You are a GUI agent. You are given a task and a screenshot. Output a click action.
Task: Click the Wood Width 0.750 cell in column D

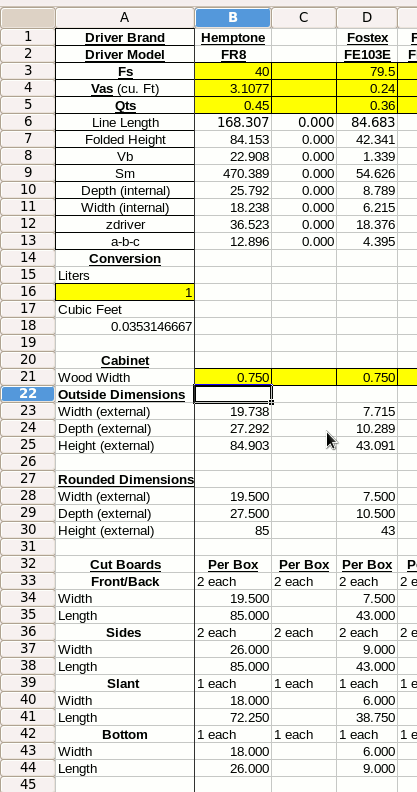point(367,377)
